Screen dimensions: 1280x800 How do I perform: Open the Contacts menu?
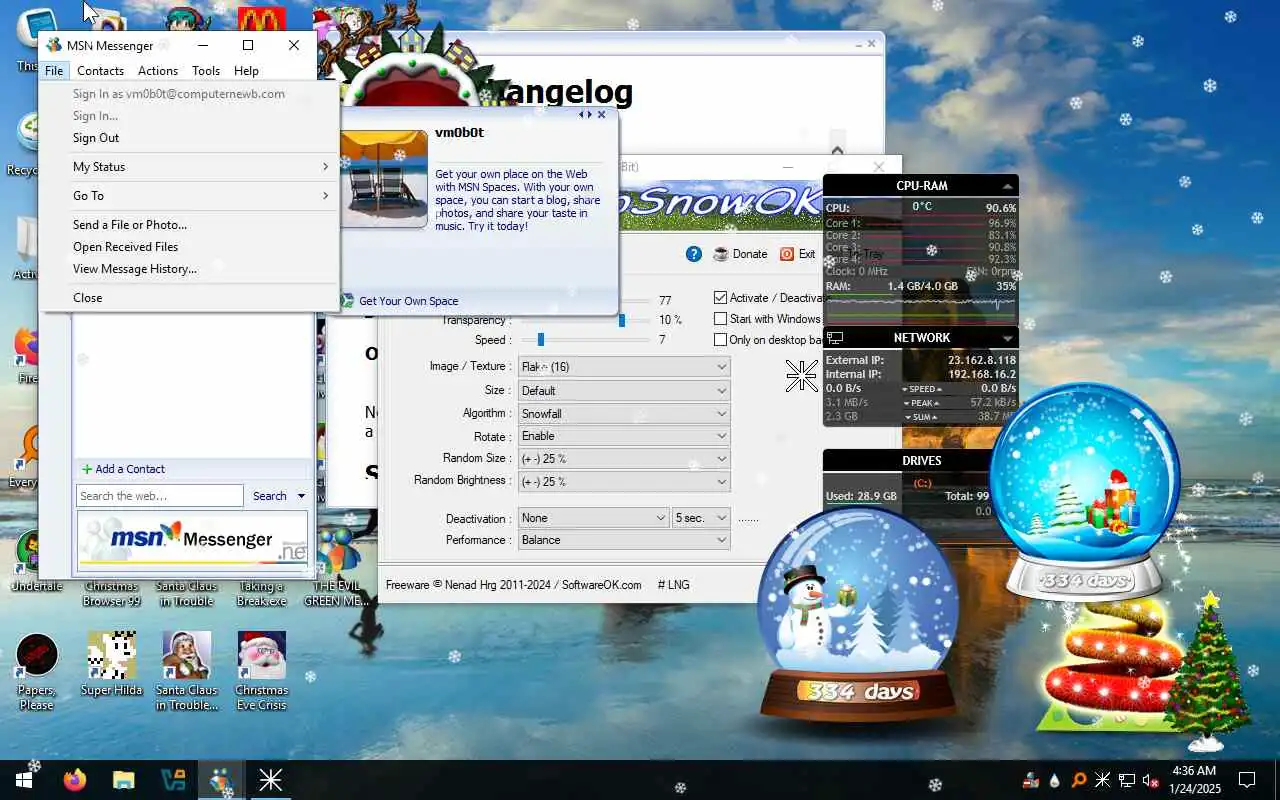click(100, 71)
